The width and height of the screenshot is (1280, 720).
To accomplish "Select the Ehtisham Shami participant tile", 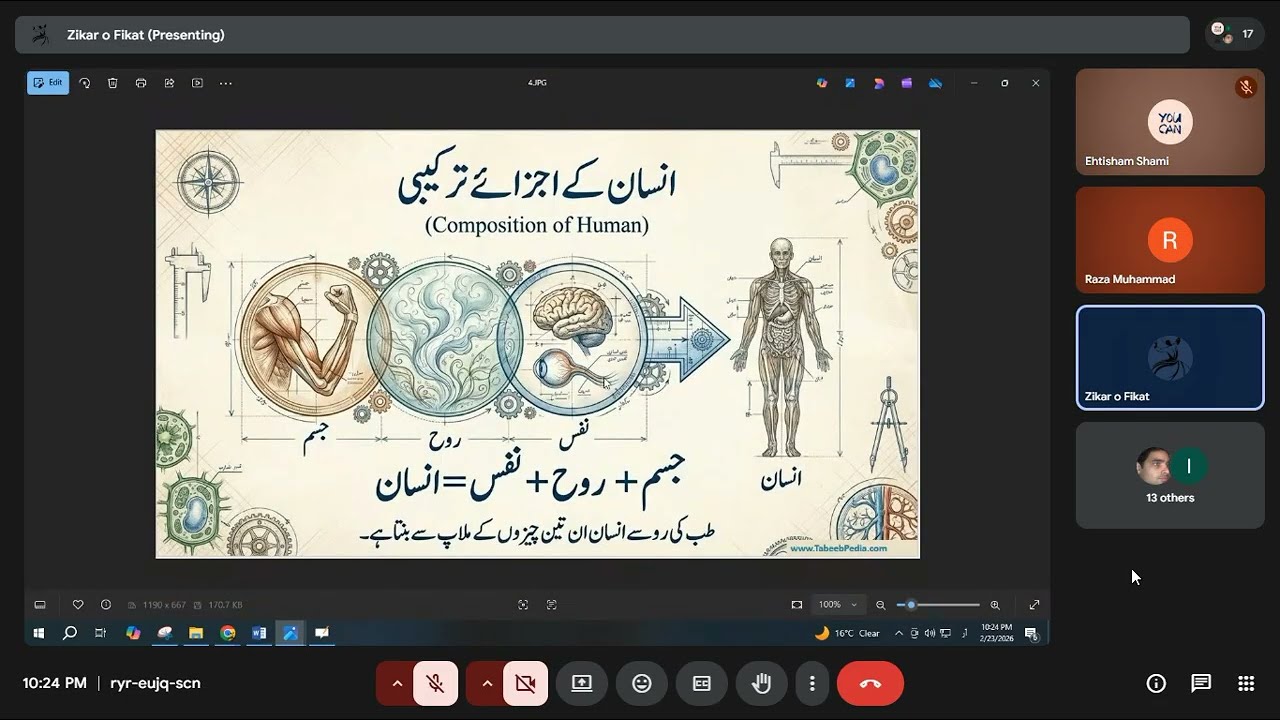I will (1170, 122).
